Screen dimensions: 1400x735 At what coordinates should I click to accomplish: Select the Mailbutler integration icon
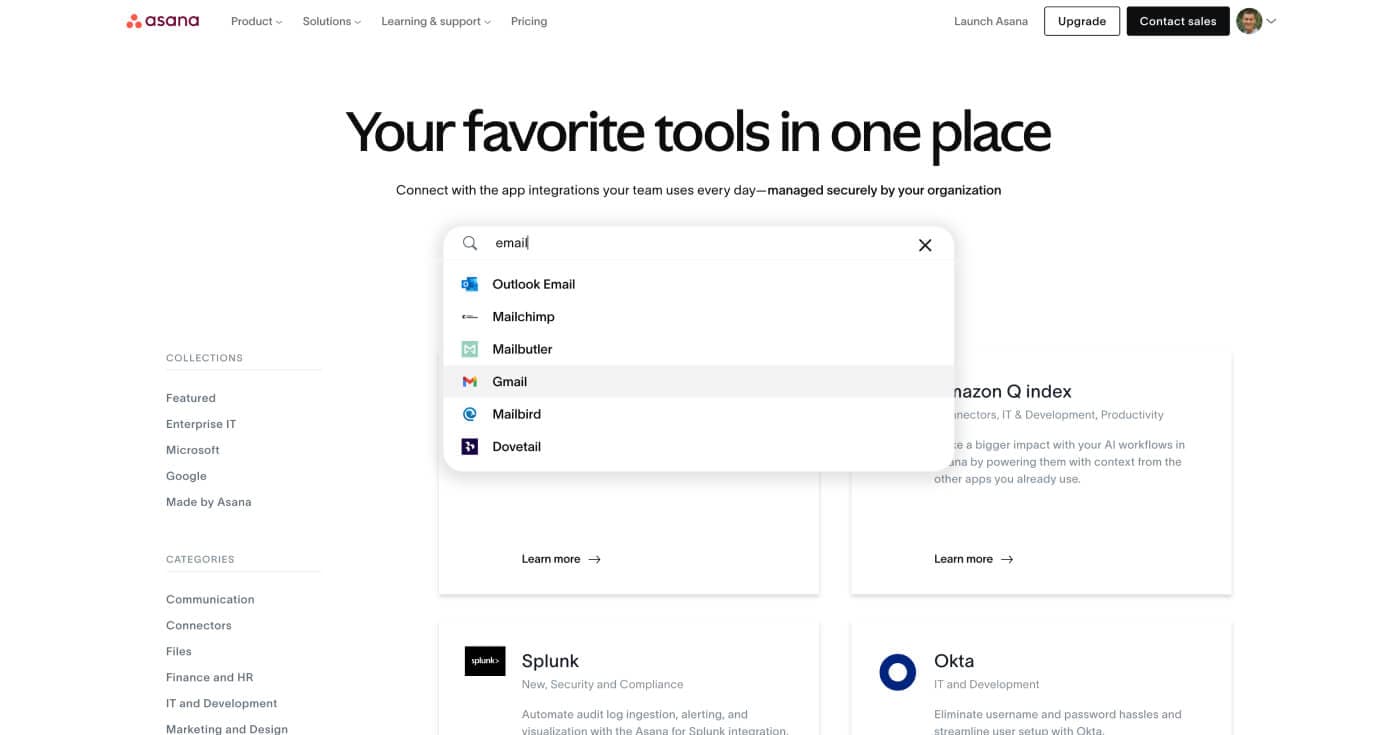(469, 348)
